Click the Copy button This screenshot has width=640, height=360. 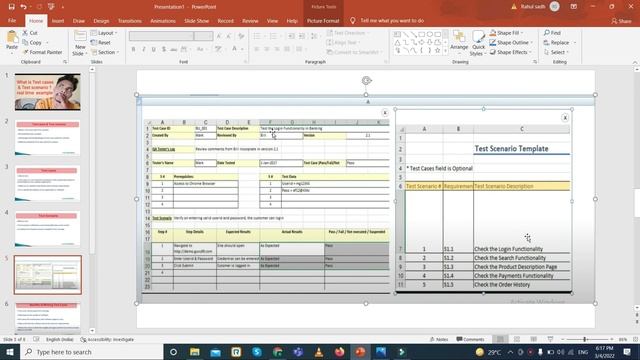[x=32, y=42]
